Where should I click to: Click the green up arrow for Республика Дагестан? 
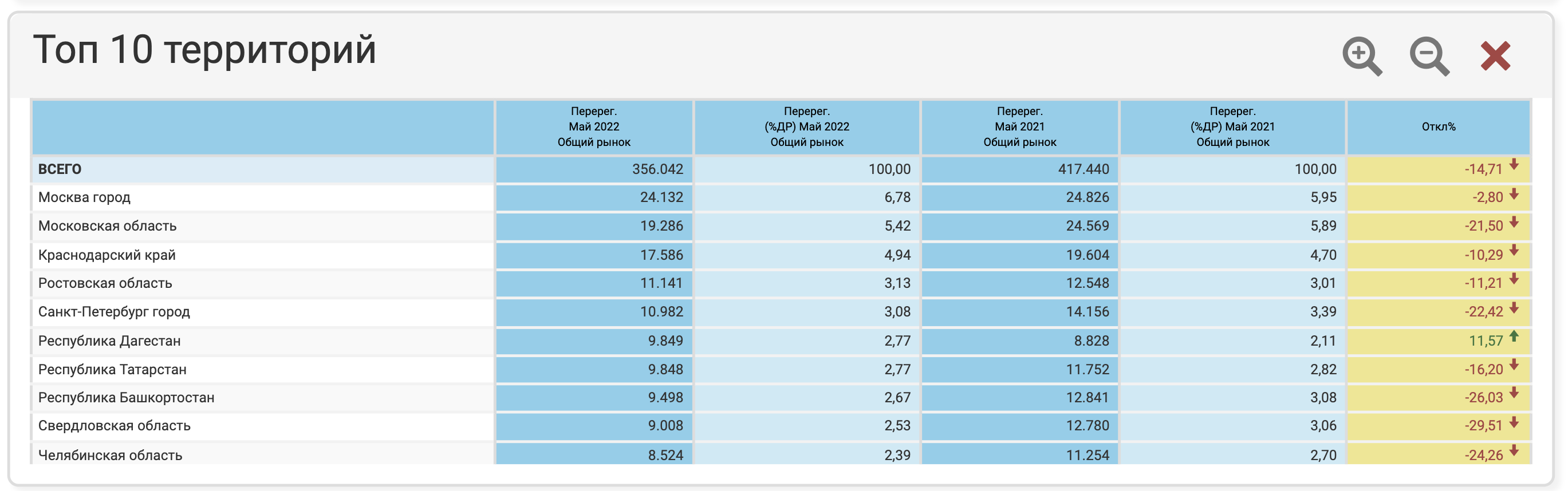1514,337
